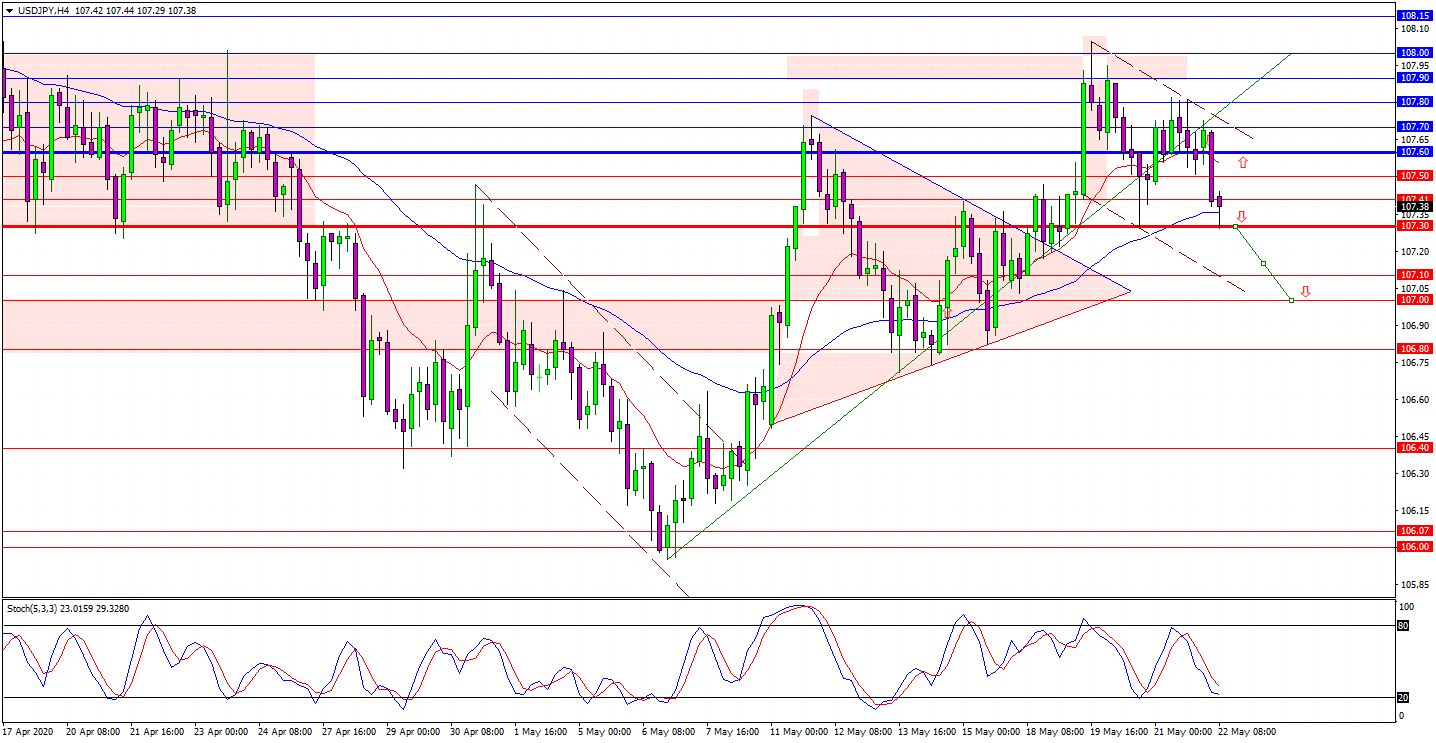Click the Stoch(5,3,3) indicator label
Viewport: 1436px width, 743px height.
[x=33, y=608]
